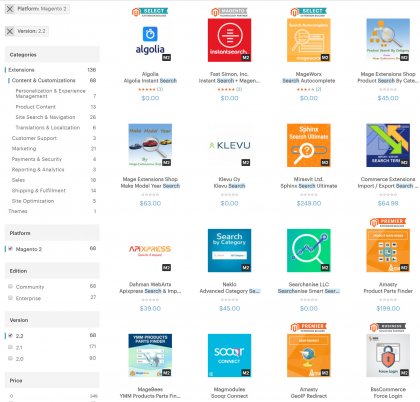Open the Apixpress logo tile
420x402 pixels.
coord(150,250)
